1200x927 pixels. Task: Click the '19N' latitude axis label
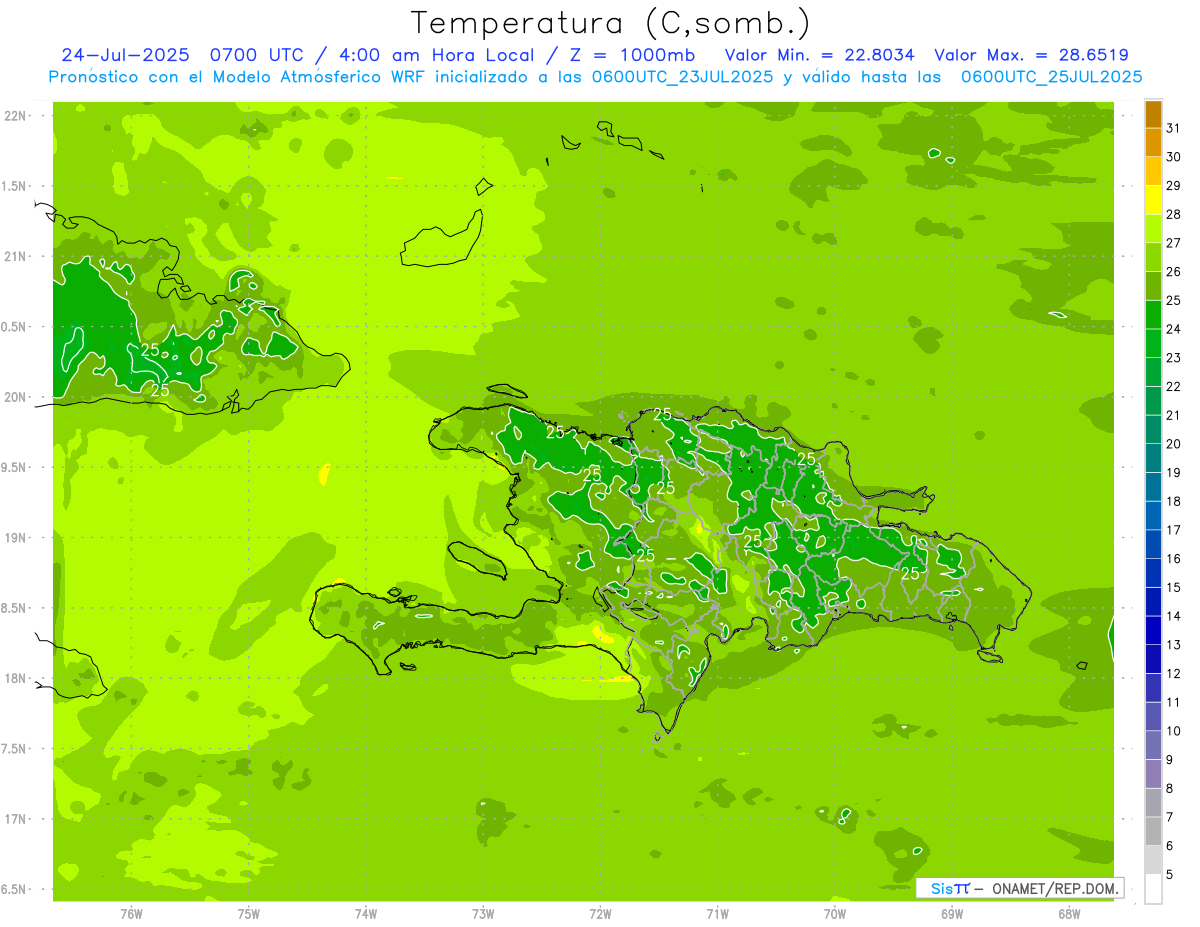(16, 538)
